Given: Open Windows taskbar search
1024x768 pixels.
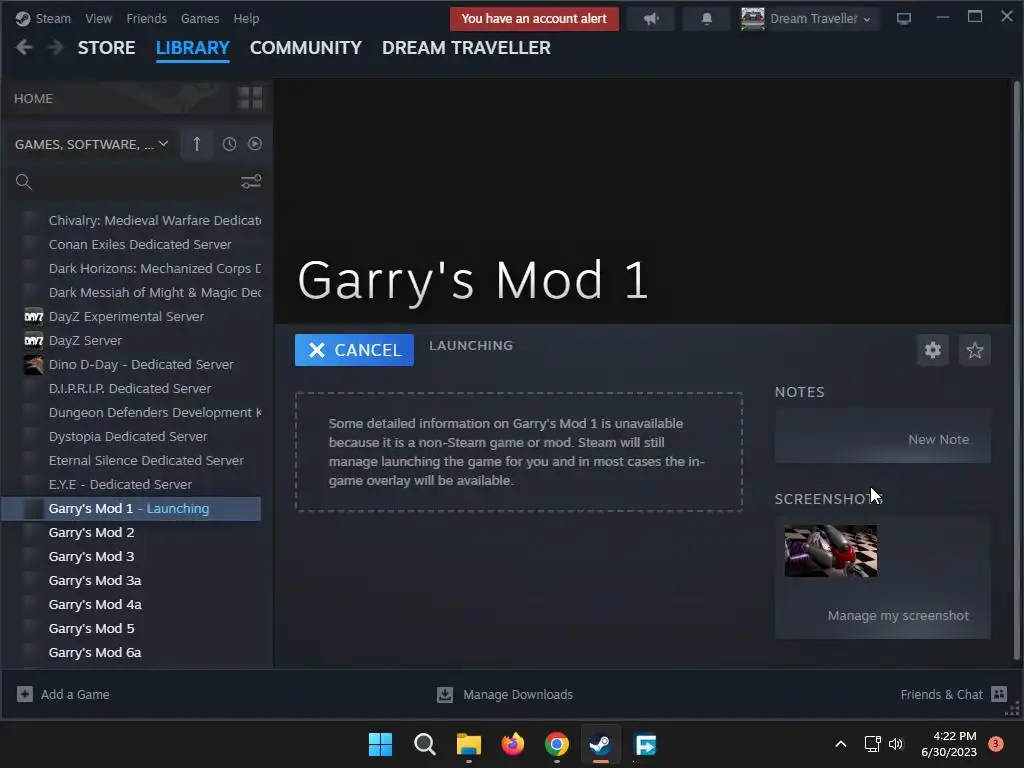Looking at the screenshot, I should (x=424, y=744).
